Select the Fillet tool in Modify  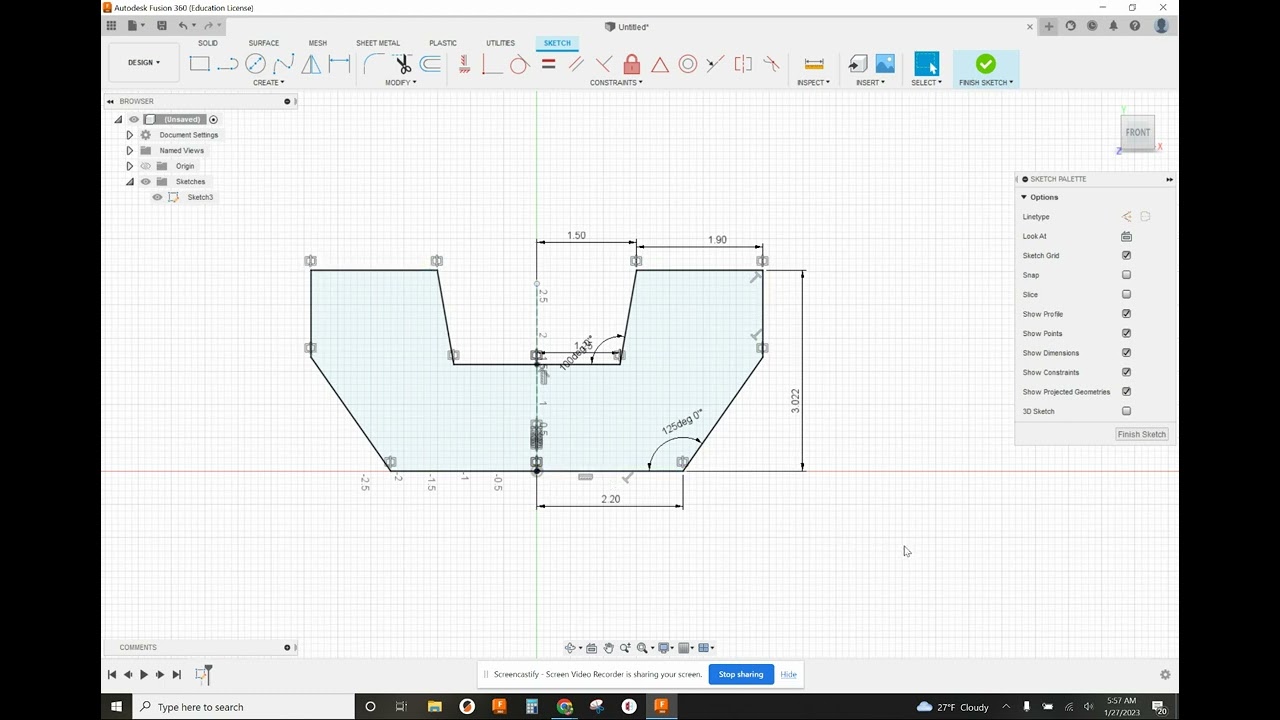(x=373, y=64)
